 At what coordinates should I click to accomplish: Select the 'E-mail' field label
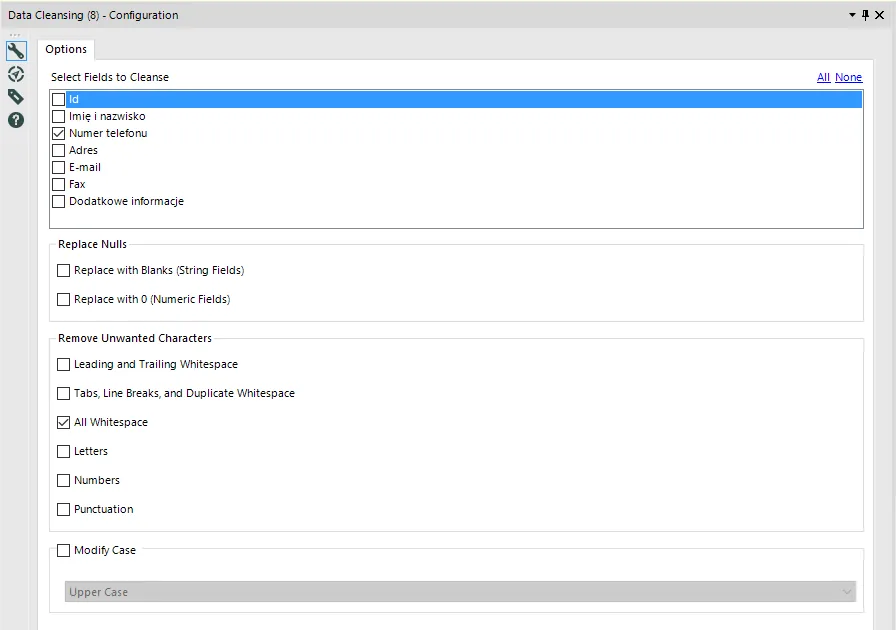pyautogui.click(x=85, y=168)
